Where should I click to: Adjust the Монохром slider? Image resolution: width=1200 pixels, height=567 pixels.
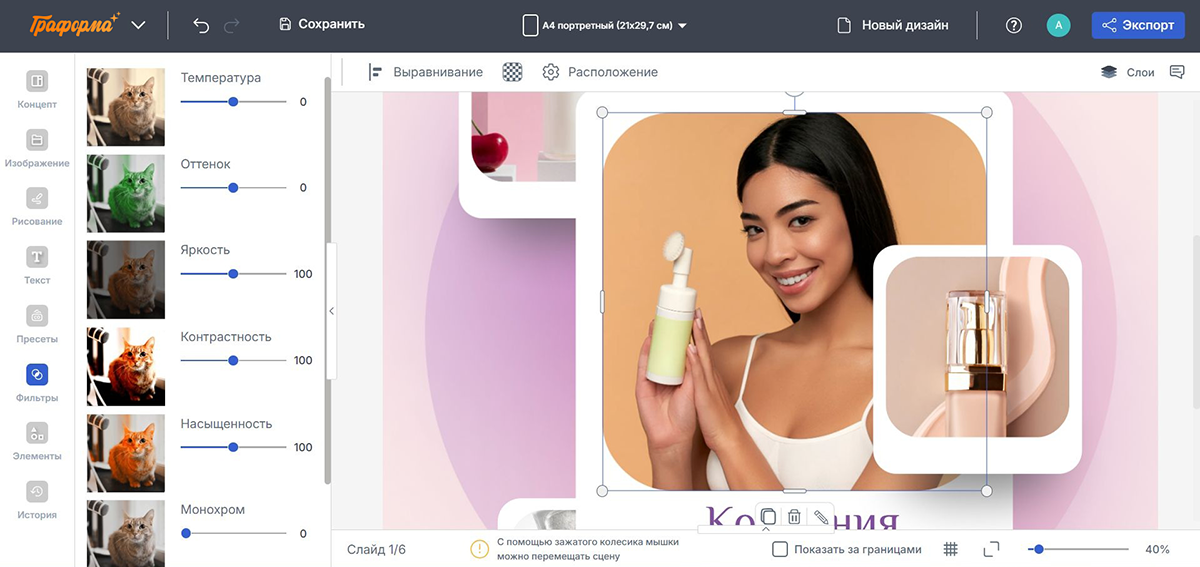tap(233, 533)
